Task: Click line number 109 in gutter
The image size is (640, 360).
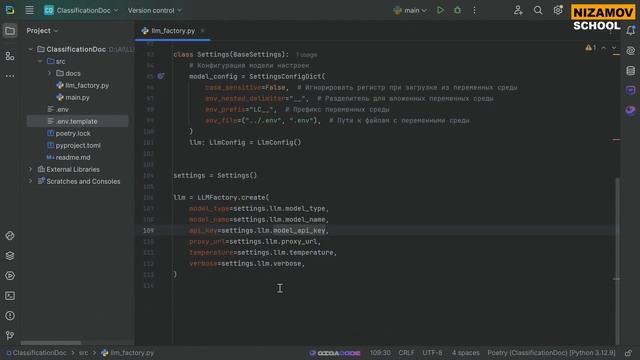Action: 149,231
